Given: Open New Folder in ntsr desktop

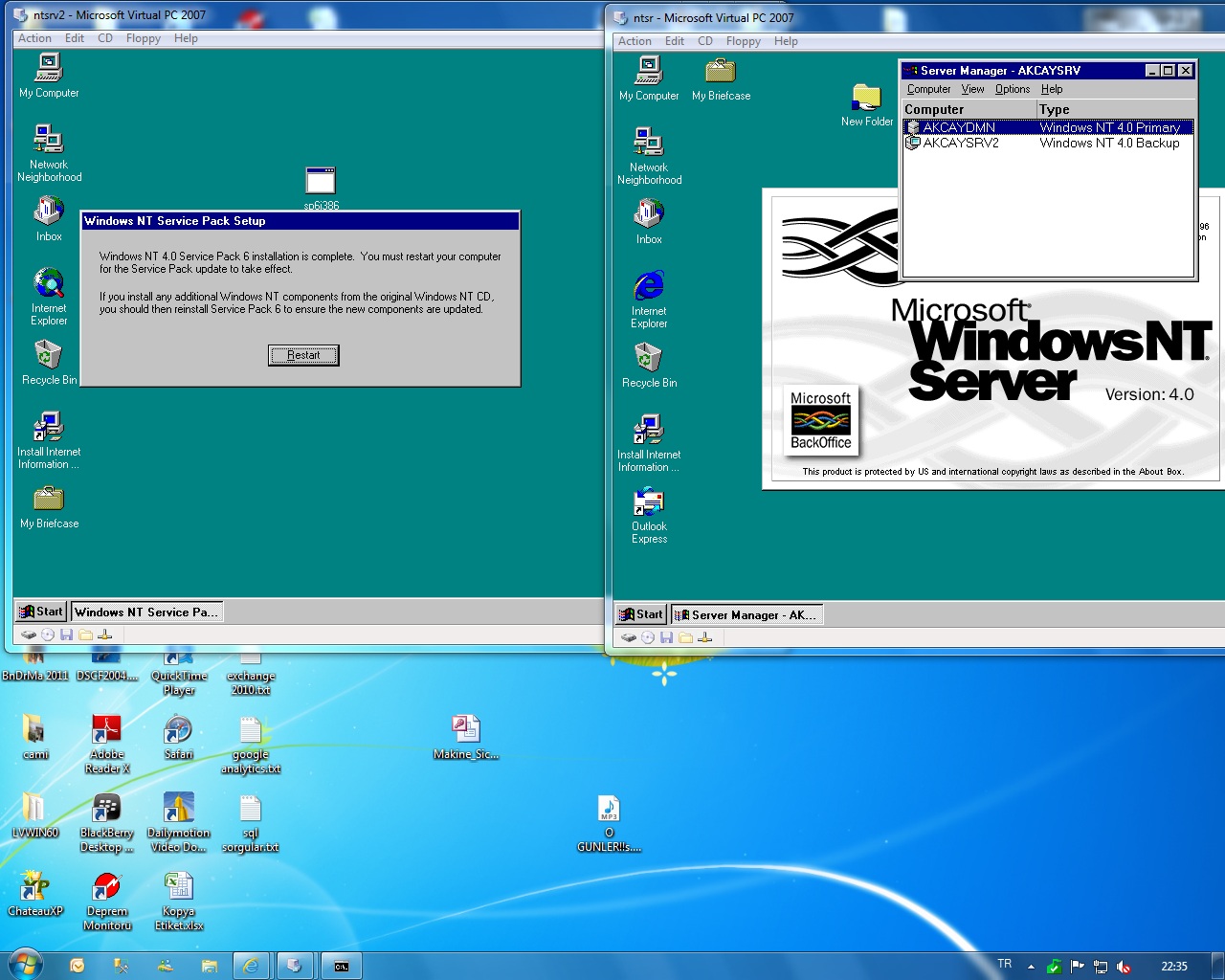Looking at the screenshot, I should click(x=867, y=104).
